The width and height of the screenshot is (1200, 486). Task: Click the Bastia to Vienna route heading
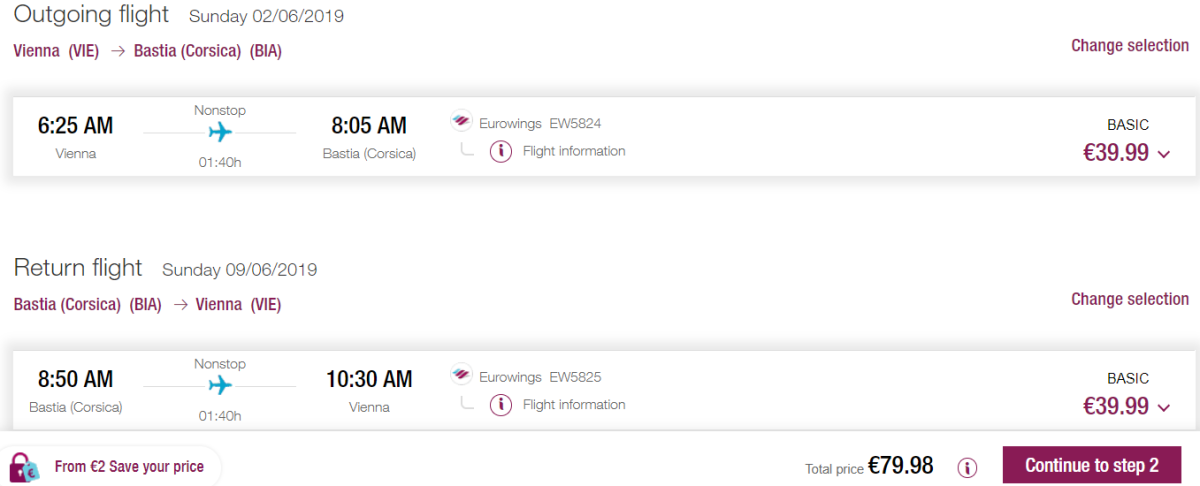click(x=148, y=305)
